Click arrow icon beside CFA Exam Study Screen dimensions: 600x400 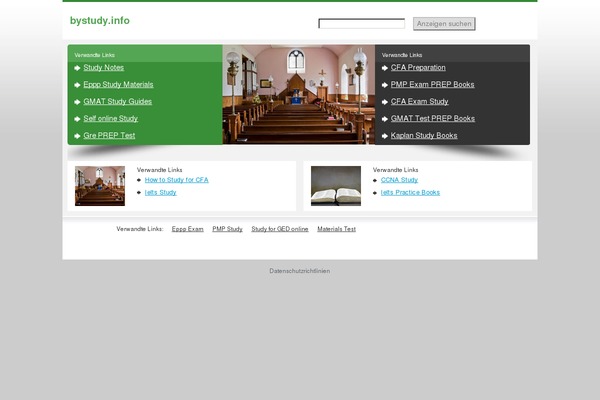pyautogui.click(x=385, y=102)
